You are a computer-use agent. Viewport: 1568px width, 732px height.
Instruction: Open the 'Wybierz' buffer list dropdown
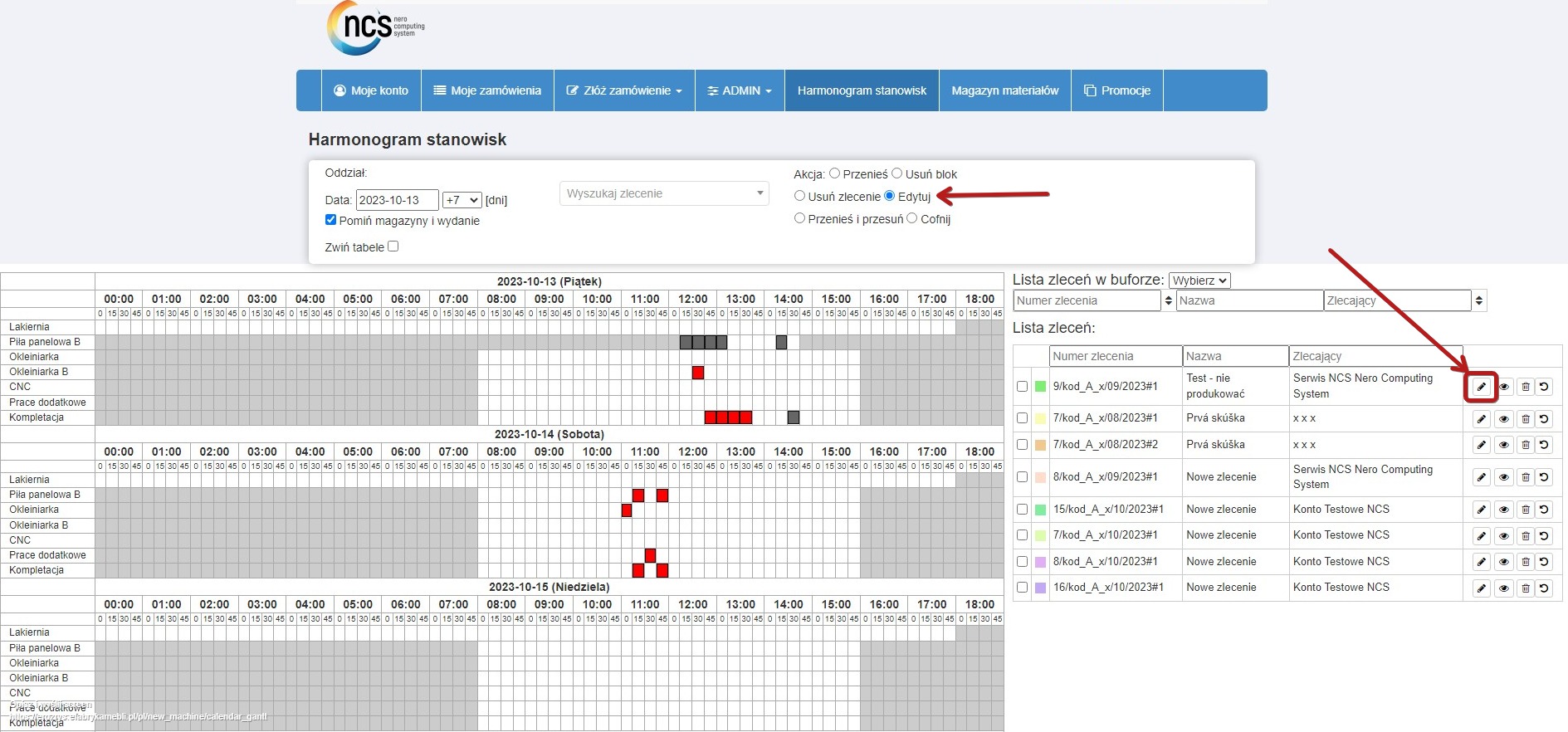pyautogui.click(x=1199, y=281)
